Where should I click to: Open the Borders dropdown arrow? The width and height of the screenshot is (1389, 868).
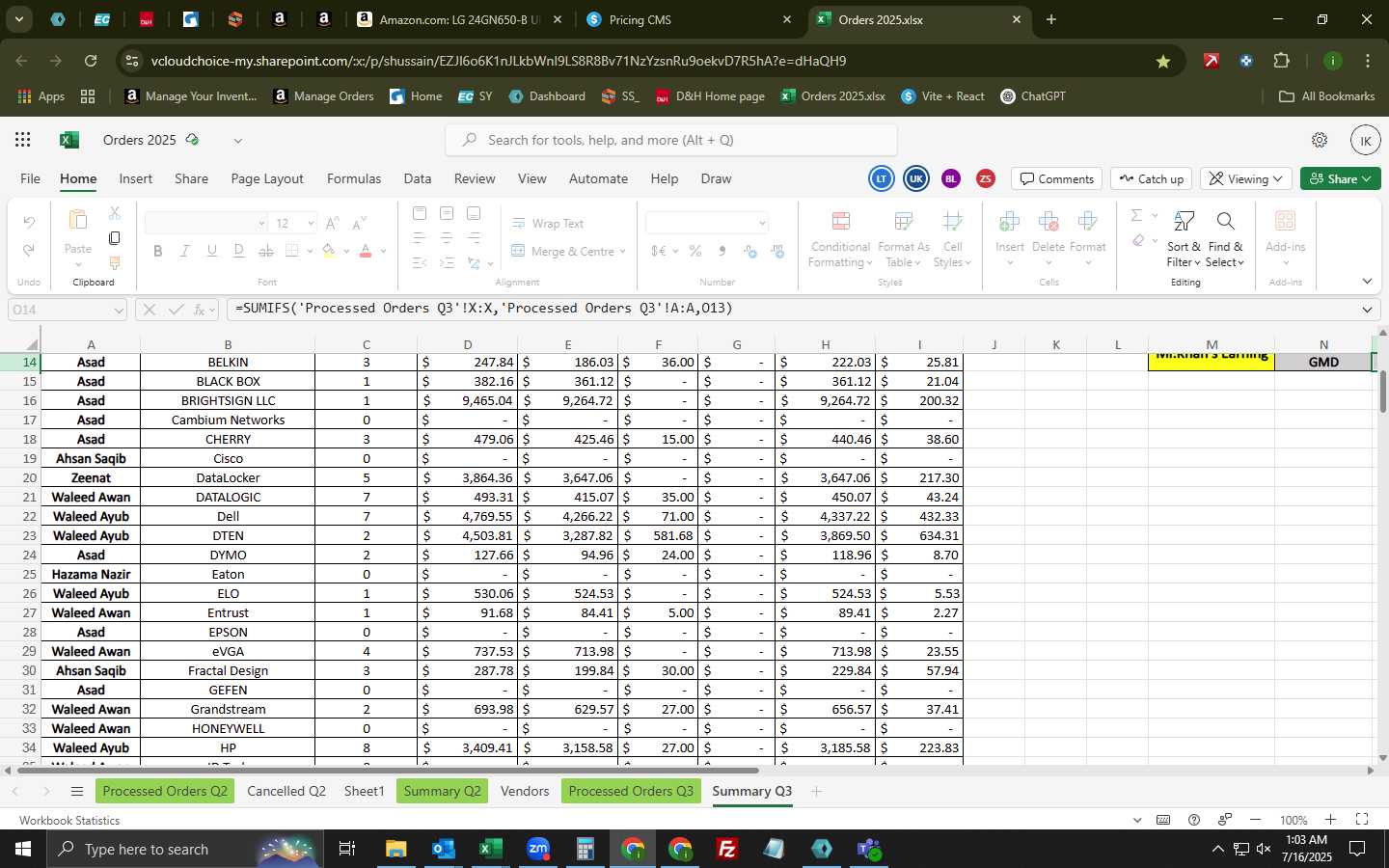[x=310, y=251]
